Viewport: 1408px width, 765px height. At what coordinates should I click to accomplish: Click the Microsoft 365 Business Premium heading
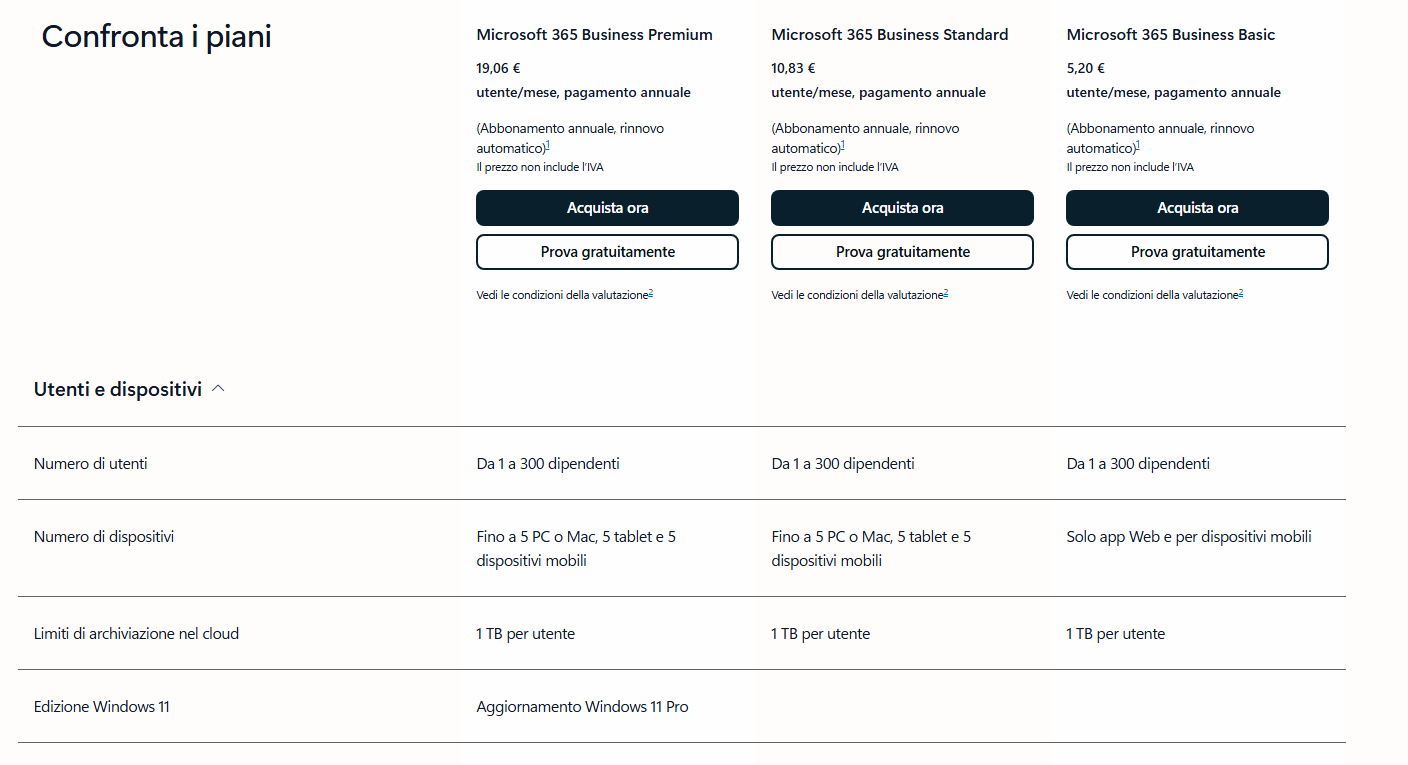pyautogui.click(x=594, y=35)
